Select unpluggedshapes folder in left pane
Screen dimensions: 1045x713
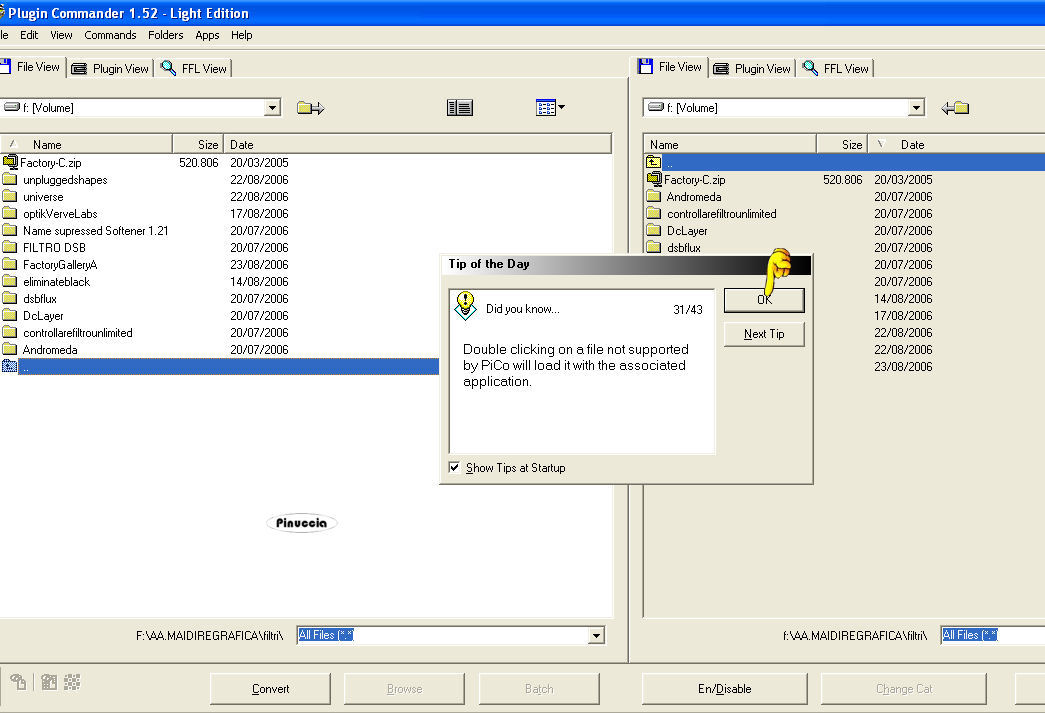(65, 179)
